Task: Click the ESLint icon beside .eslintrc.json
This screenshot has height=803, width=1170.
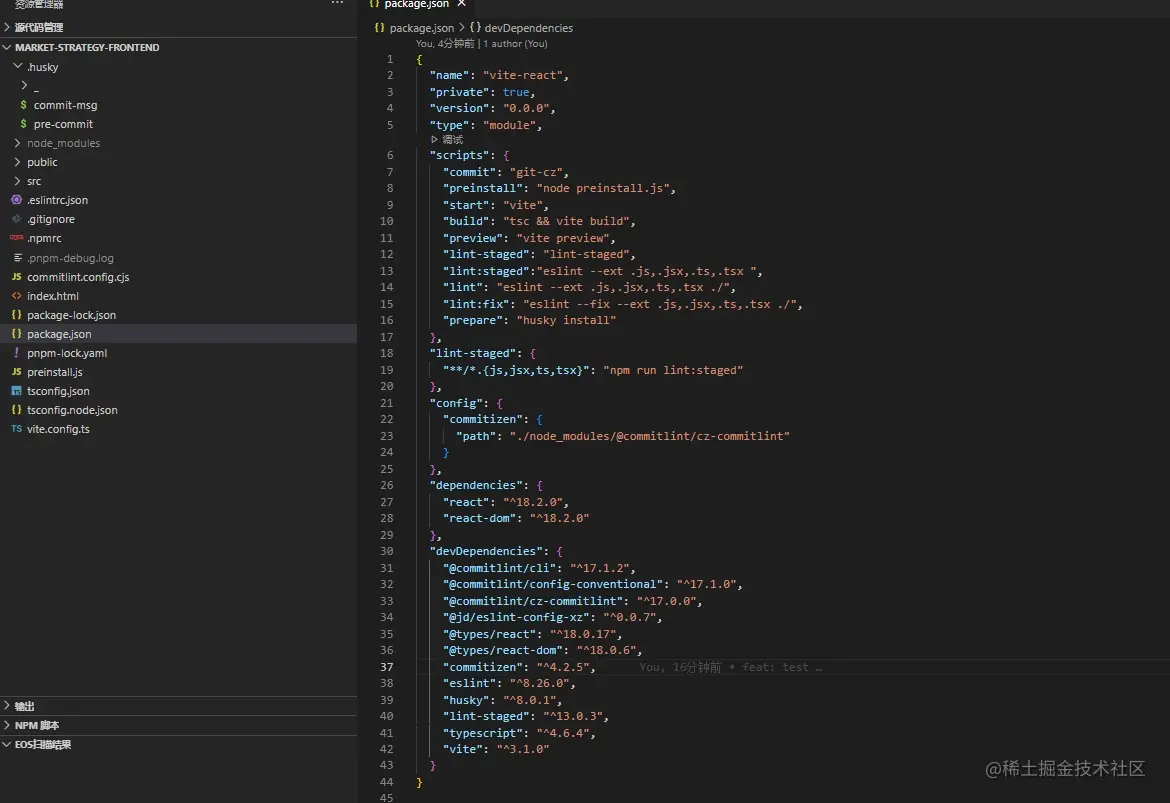Action: click(x=16, y=199)
